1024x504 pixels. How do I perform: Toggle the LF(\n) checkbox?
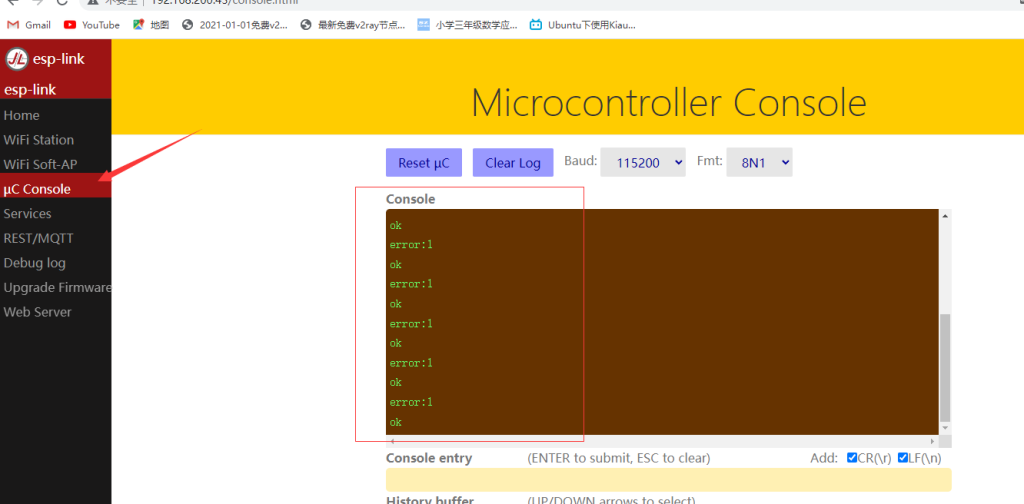point(903,458)
